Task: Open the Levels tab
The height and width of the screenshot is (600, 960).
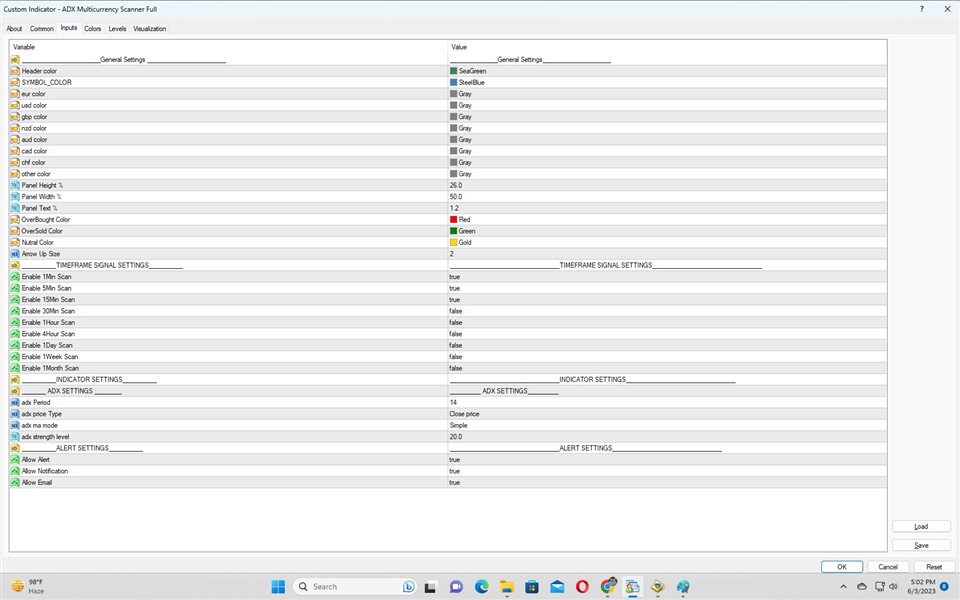Action: [118, 29]
